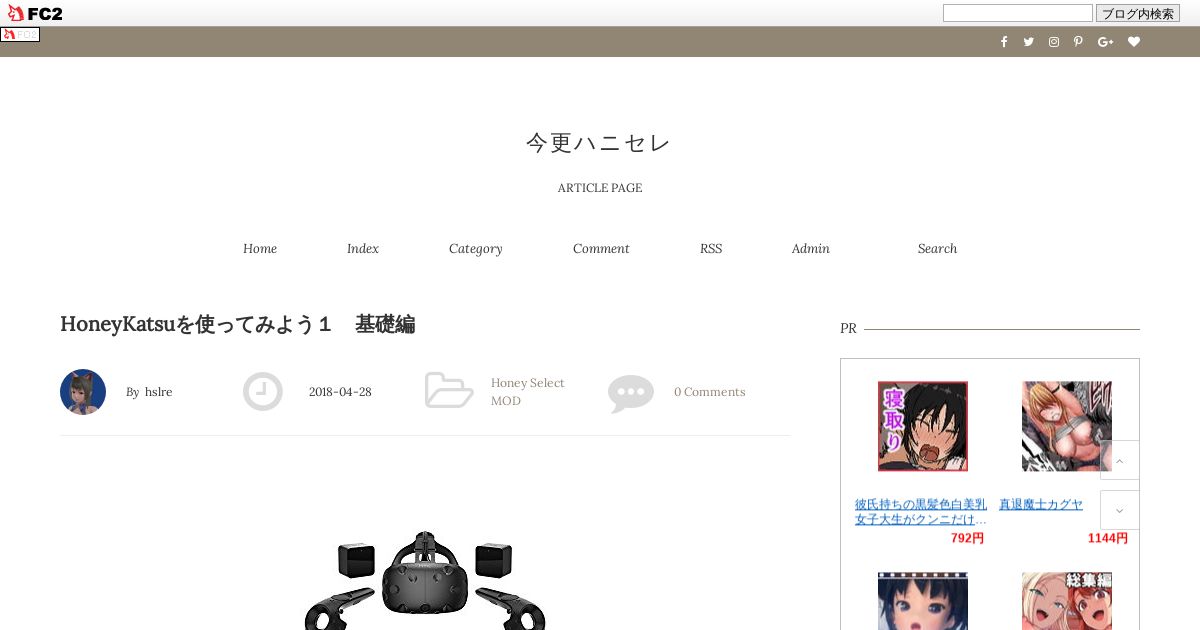
Task: Click the ブログ内検索 search button
Action: [1138, 13]
